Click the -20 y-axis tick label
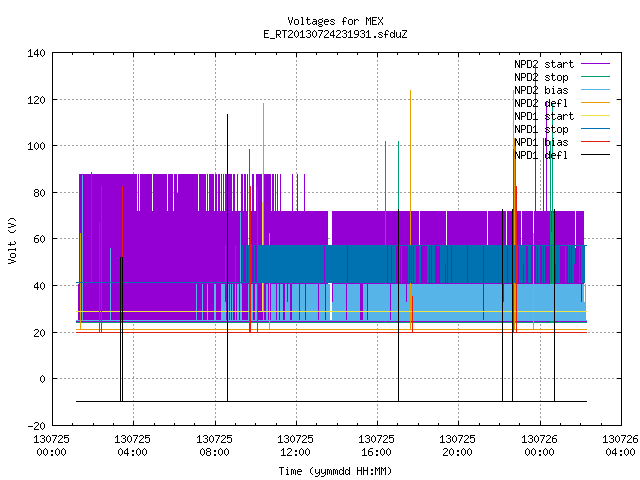This screenshot has width=640, height=480. tap(36, 426)
